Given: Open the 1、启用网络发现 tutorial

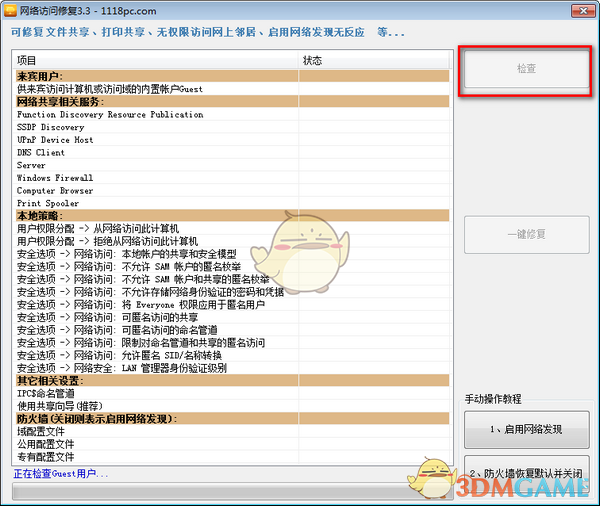Looking at the screenshot, I should 527,429.
